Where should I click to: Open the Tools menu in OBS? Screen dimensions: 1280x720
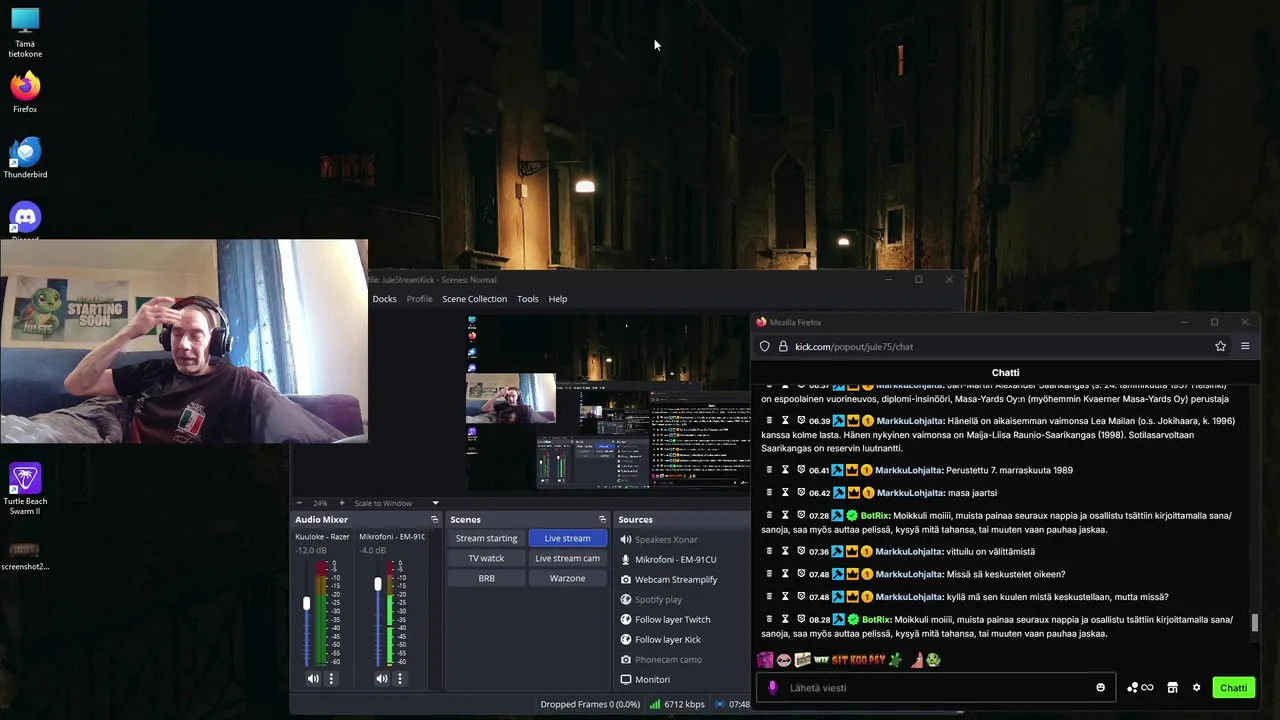tap(527, 299)
